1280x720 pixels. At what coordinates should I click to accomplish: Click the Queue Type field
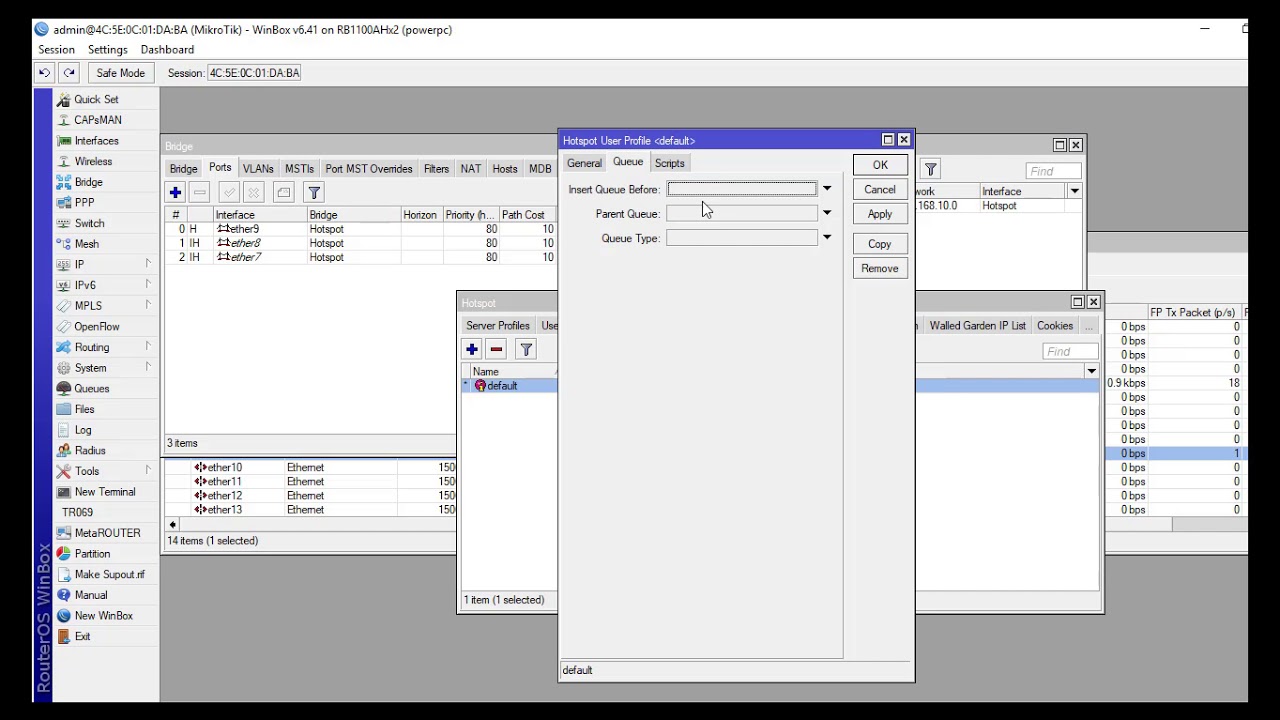742,238
